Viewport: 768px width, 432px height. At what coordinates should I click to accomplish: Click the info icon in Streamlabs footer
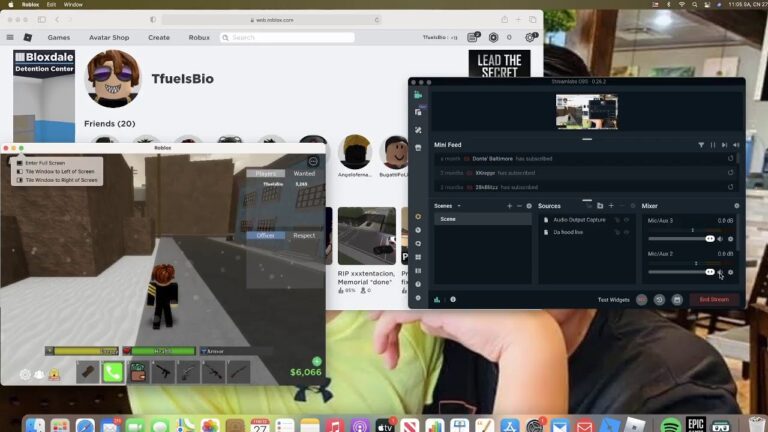[453, 300]
